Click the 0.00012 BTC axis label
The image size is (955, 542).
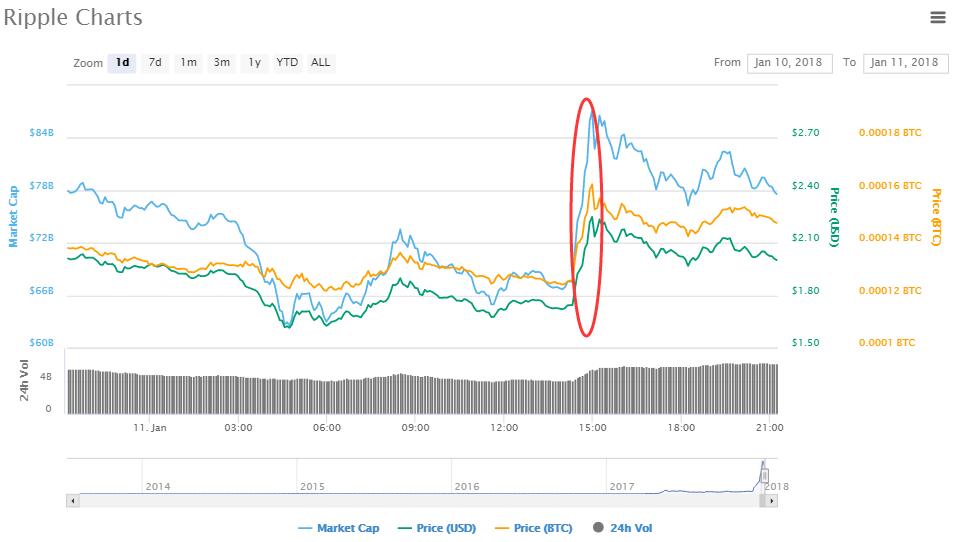(890, 290)
